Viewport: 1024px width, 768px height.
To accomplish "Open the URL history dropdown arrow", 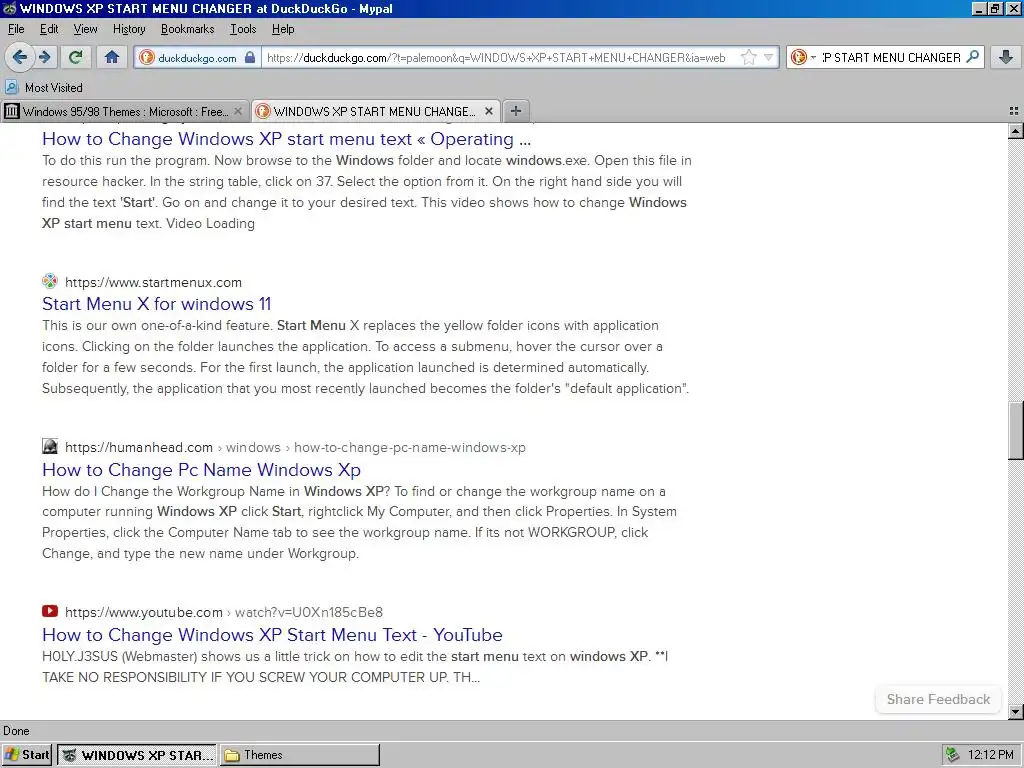I will click(x=769, y=57).
